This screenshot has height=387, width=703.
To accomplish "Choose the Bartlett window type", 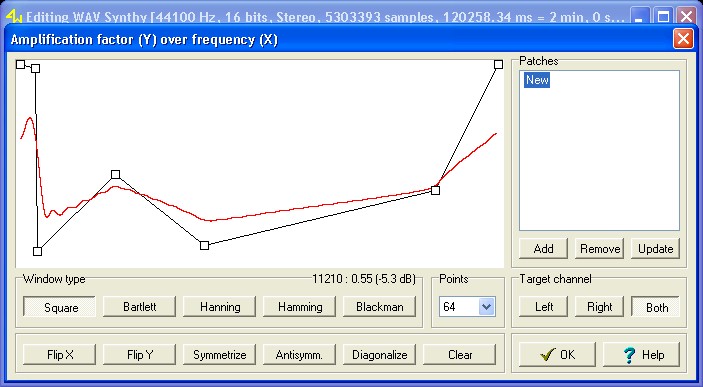I will (139, 307).
